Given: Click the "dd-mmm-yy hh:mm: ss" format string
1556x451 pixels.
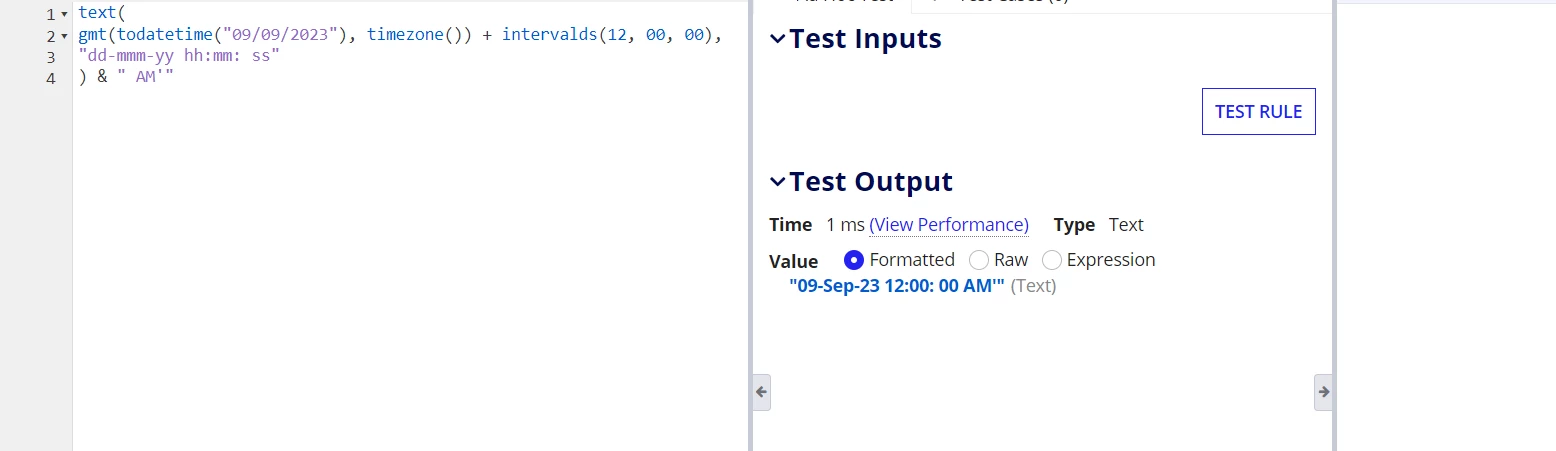Looking at the screenshot, I should click(x=178, y=56).
